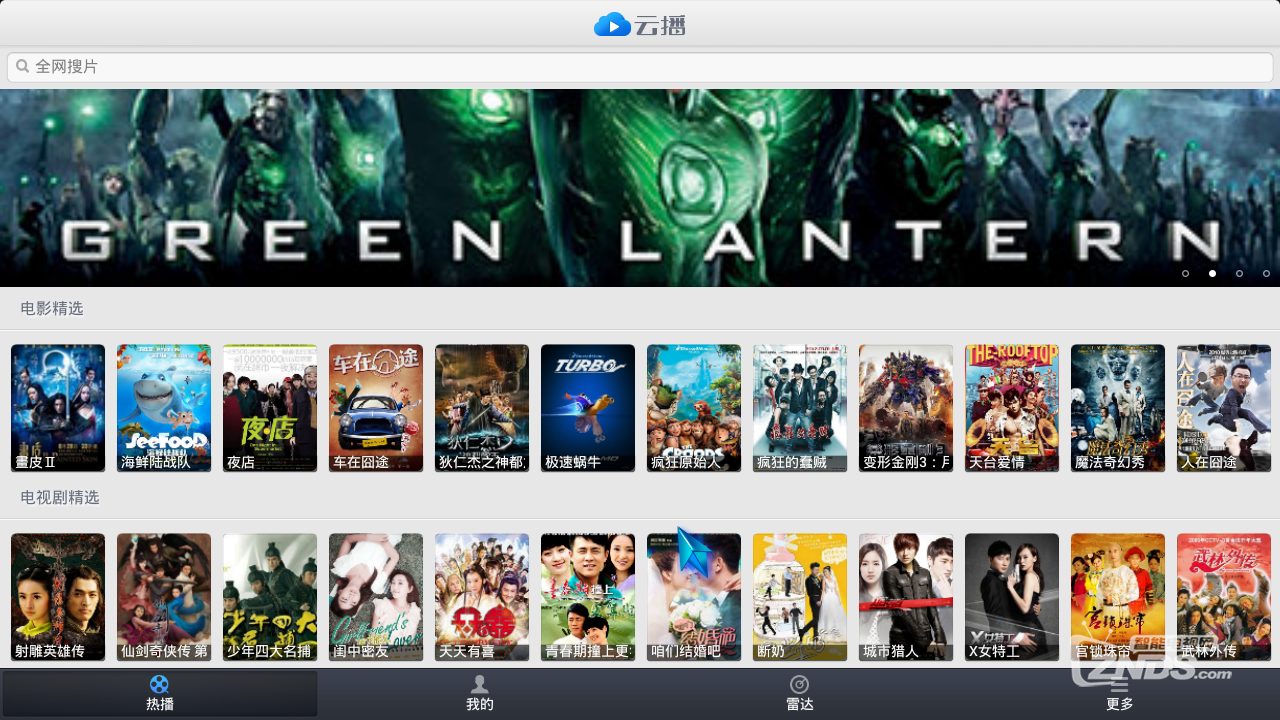Open TV series 天天有喜 poster
The width and height of the screenshot is (1280, 720).
[482, 597]
